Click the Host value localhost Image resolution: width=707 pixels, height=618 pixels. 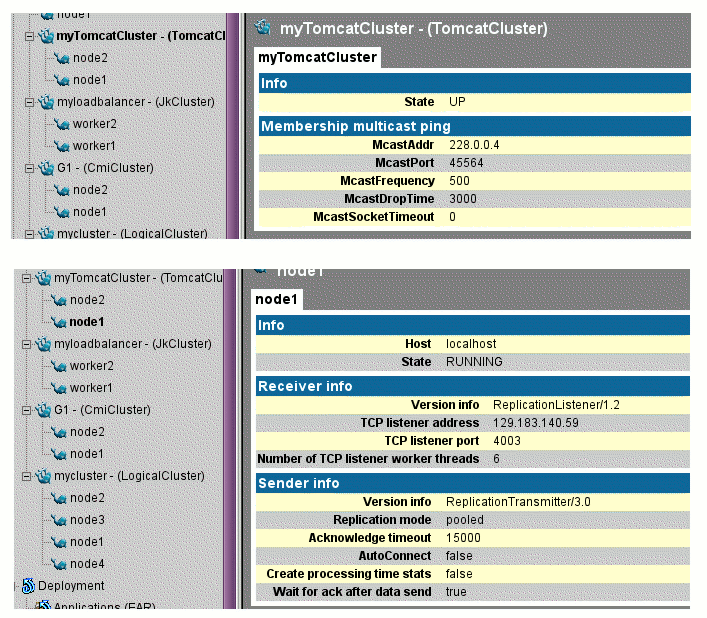click(x=471, y=344)
